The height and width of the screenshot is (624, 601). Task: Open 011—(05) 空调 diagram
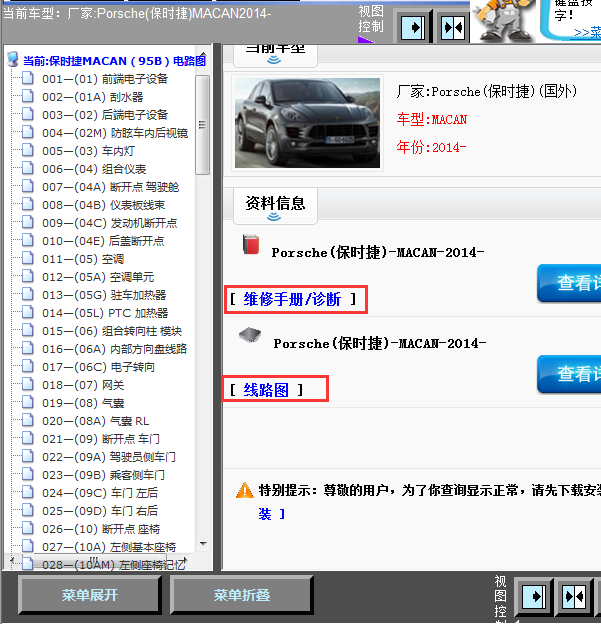tap(83, 259)
